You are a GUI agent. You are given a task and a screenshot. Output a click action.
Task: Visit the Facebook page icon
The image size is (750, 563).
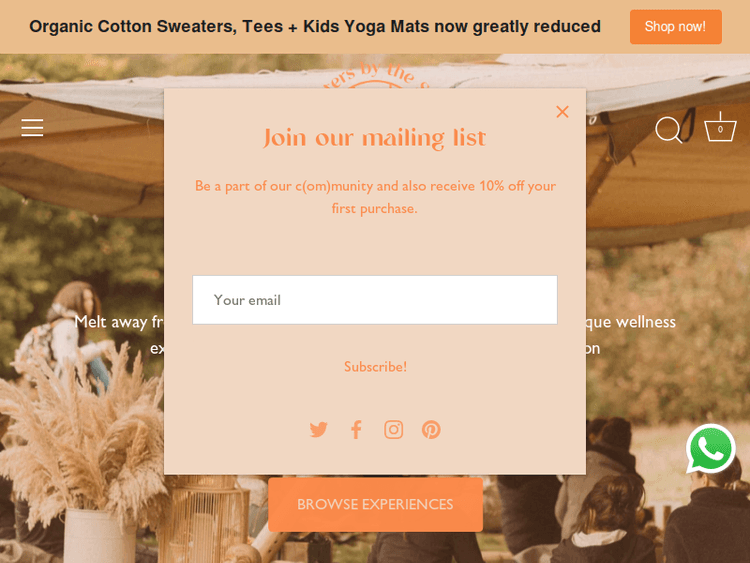pos(356,430)
